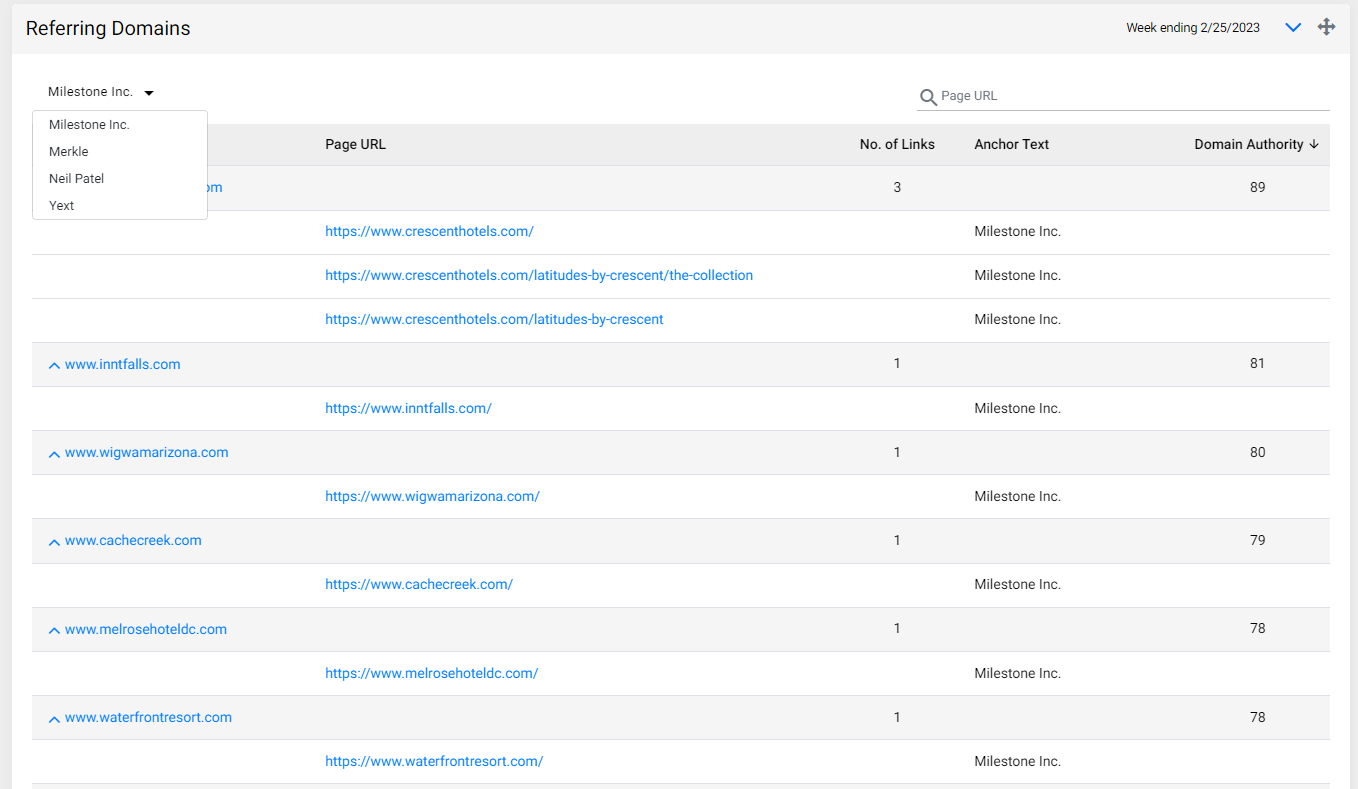Collapse the www.wigwamarizona.com row
Viewport: 1358px width, 789px height.
54,454
